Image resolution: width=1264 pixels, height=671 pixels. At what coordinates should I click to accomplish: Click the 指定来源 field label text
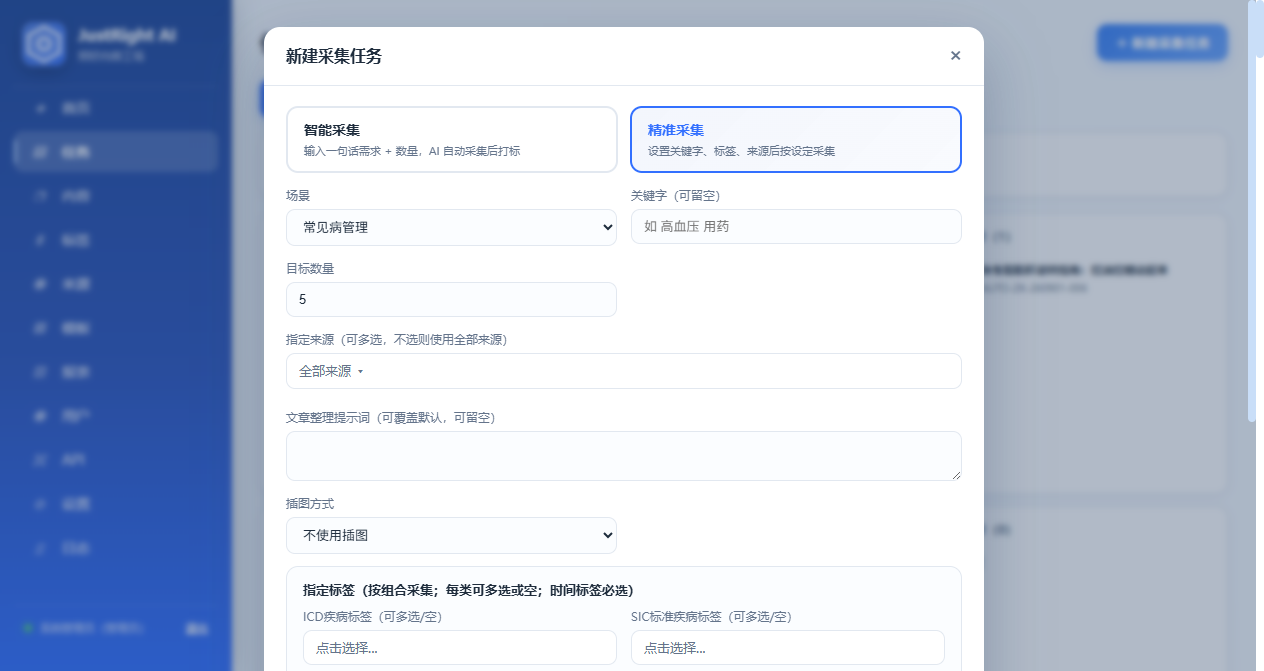[x=396, y=340]
